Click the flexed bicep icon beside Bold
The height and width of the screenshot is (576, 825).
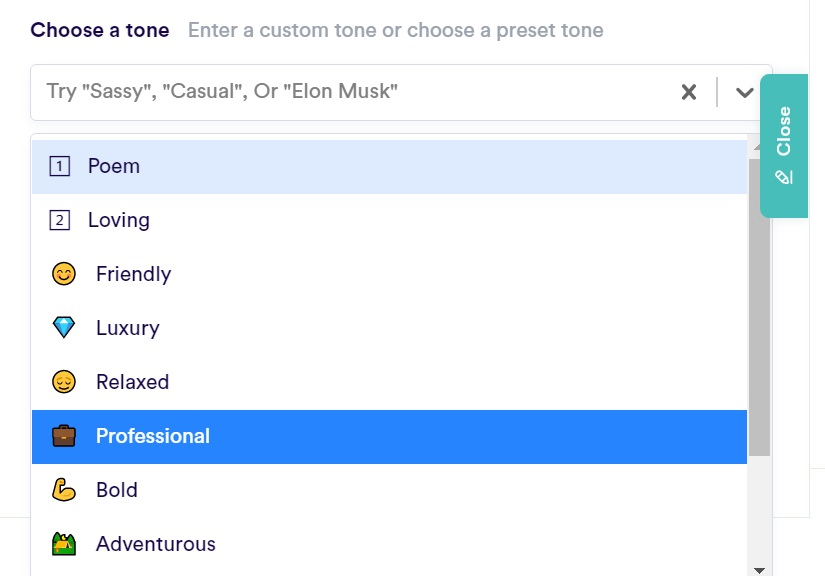tap(64, 490)
